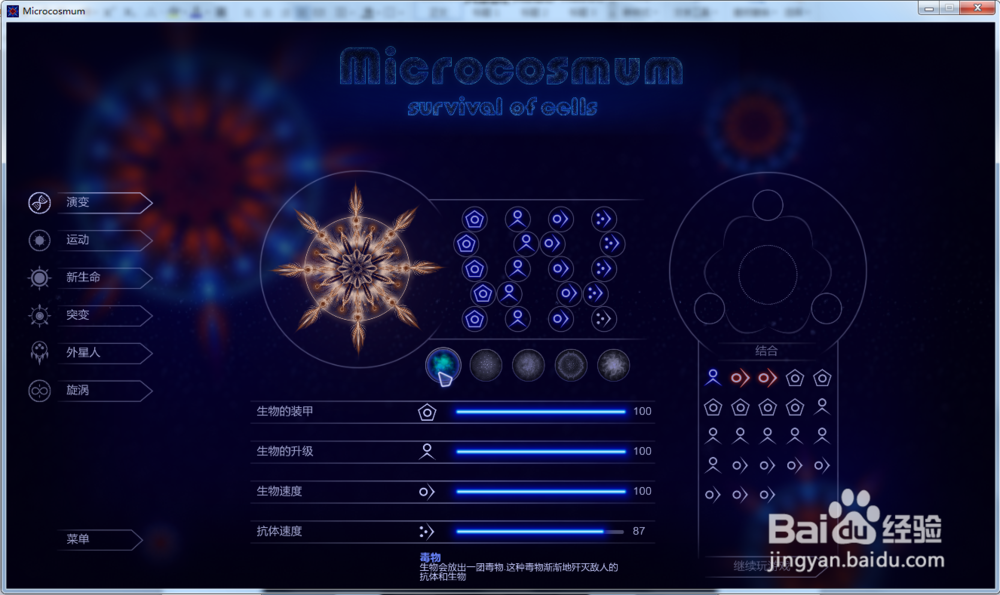This screenshot has height=595, width=1000.
Task: Pick the person gene starting fourth inventory row
Action: 712,466
